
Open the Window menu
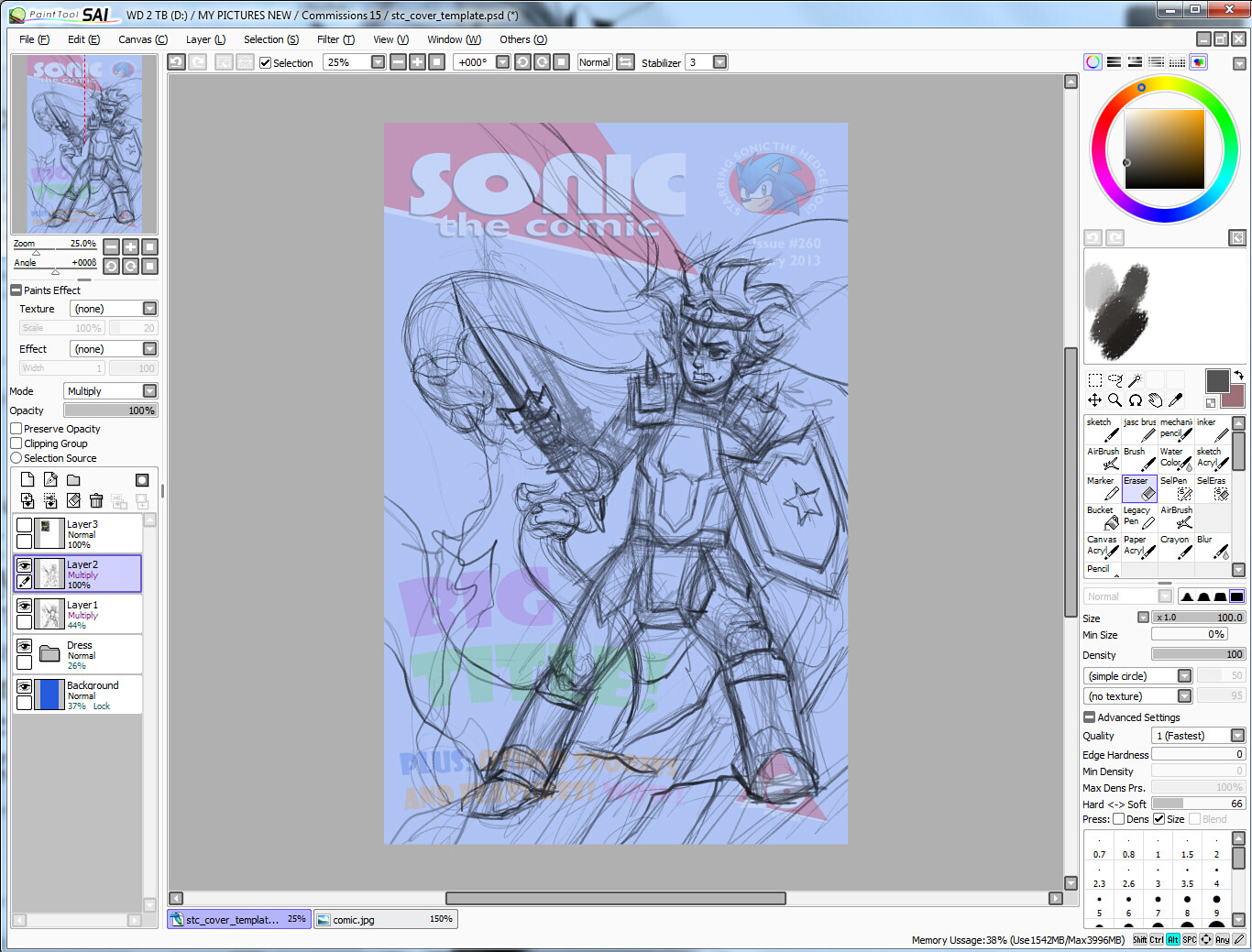454,39
